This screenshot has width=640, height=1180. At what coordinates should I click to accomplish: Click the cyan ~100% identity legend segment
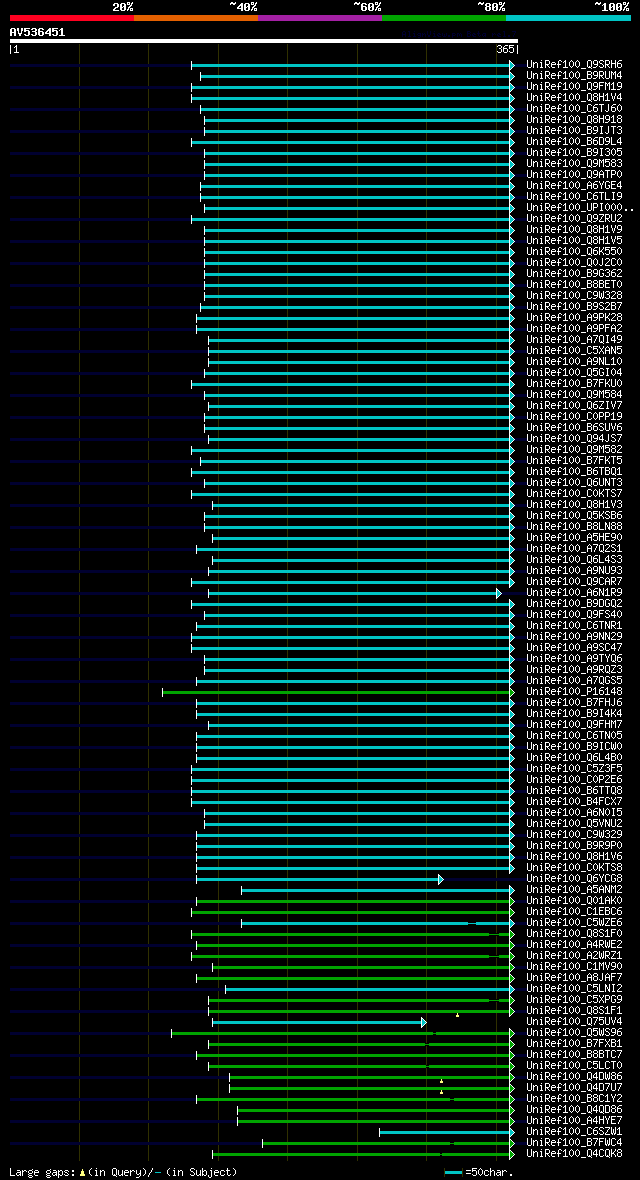pos(568,17)
